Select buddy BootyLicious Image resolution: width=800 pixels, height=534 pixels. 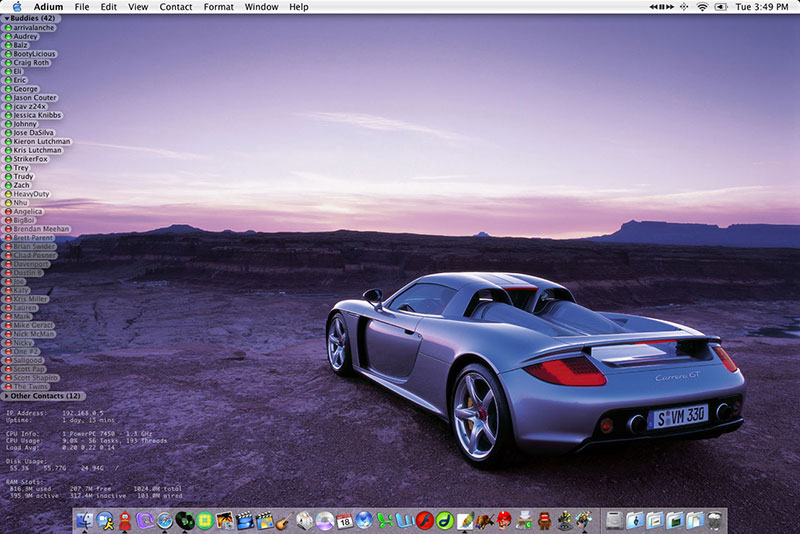click(30, 54)
